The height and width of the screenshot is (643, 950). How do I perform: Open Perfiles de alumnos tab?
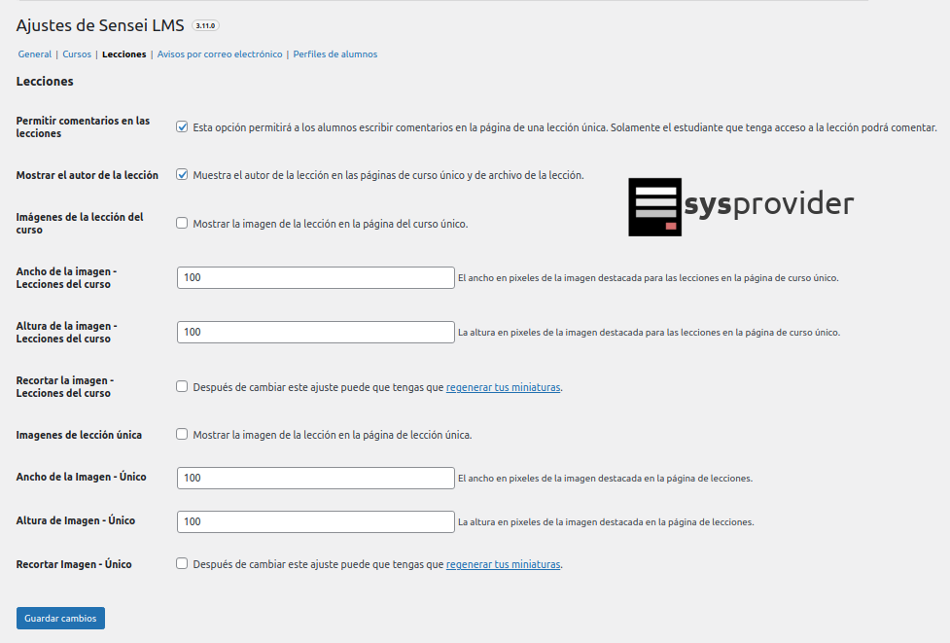[335, 54]
